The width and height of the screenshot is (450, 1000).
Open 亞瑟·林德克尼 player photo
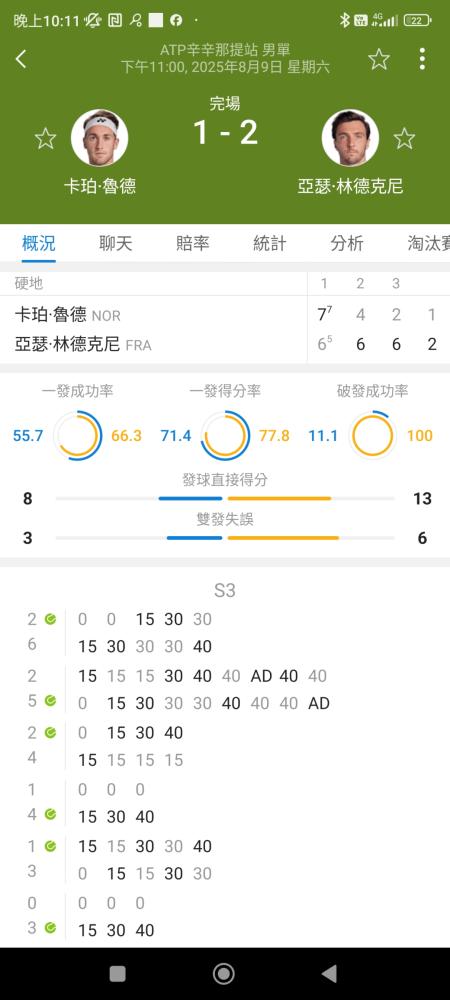tap(350, 138)
